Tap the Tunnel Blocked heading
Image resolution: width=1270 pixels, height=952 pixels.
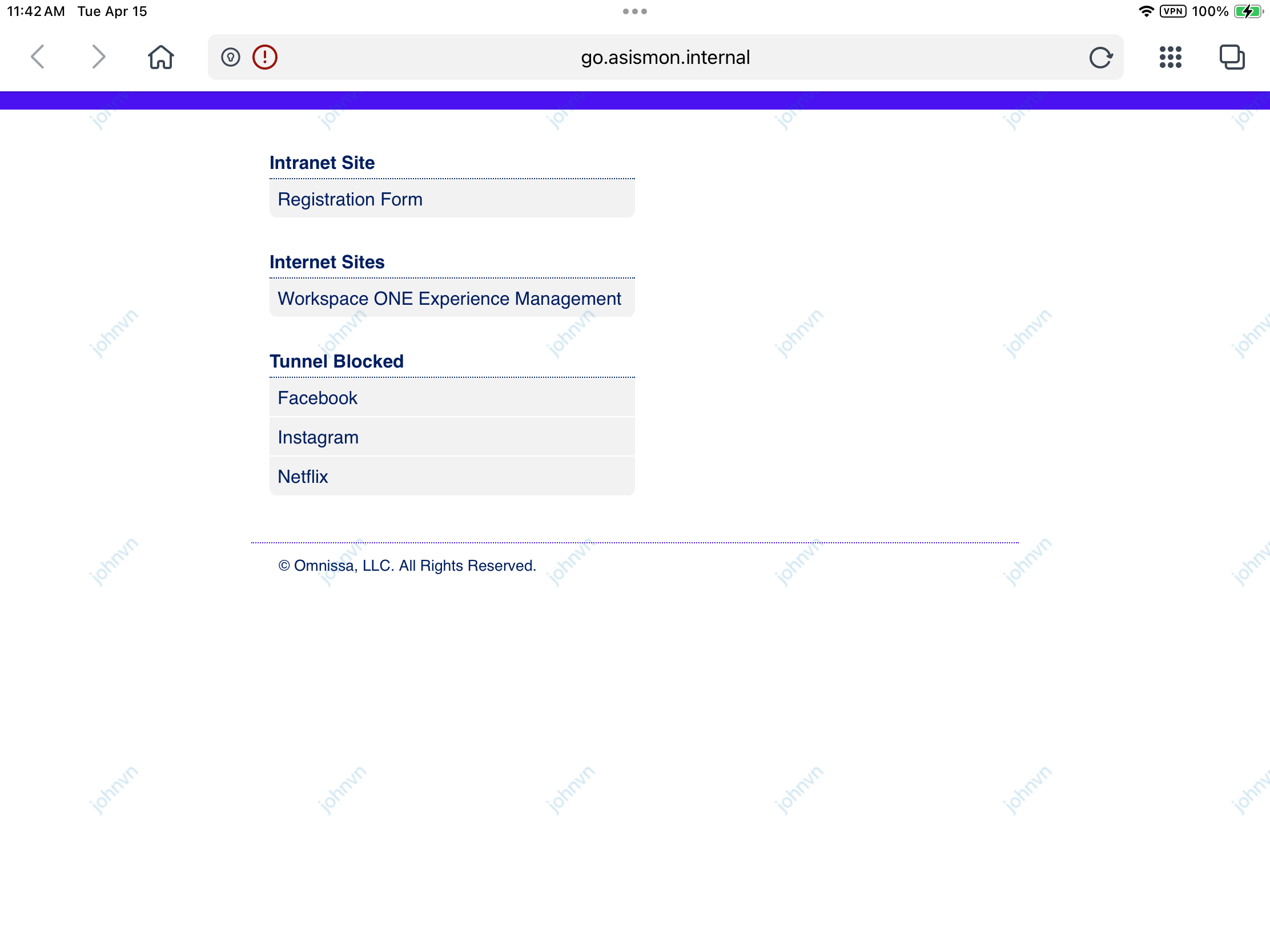pyautogui.click(x=336, y=361)
